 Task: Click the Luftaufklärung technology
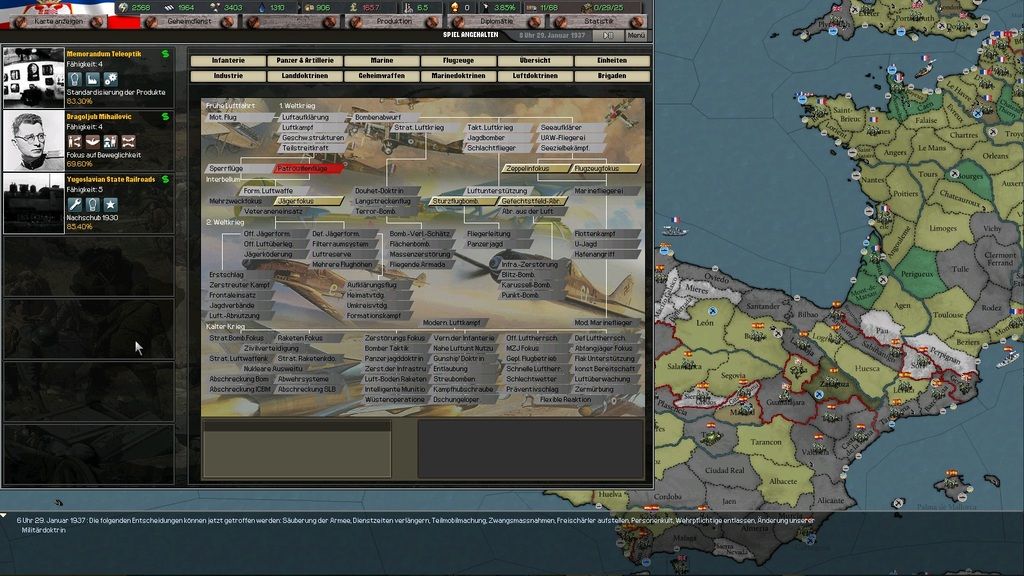311,118
